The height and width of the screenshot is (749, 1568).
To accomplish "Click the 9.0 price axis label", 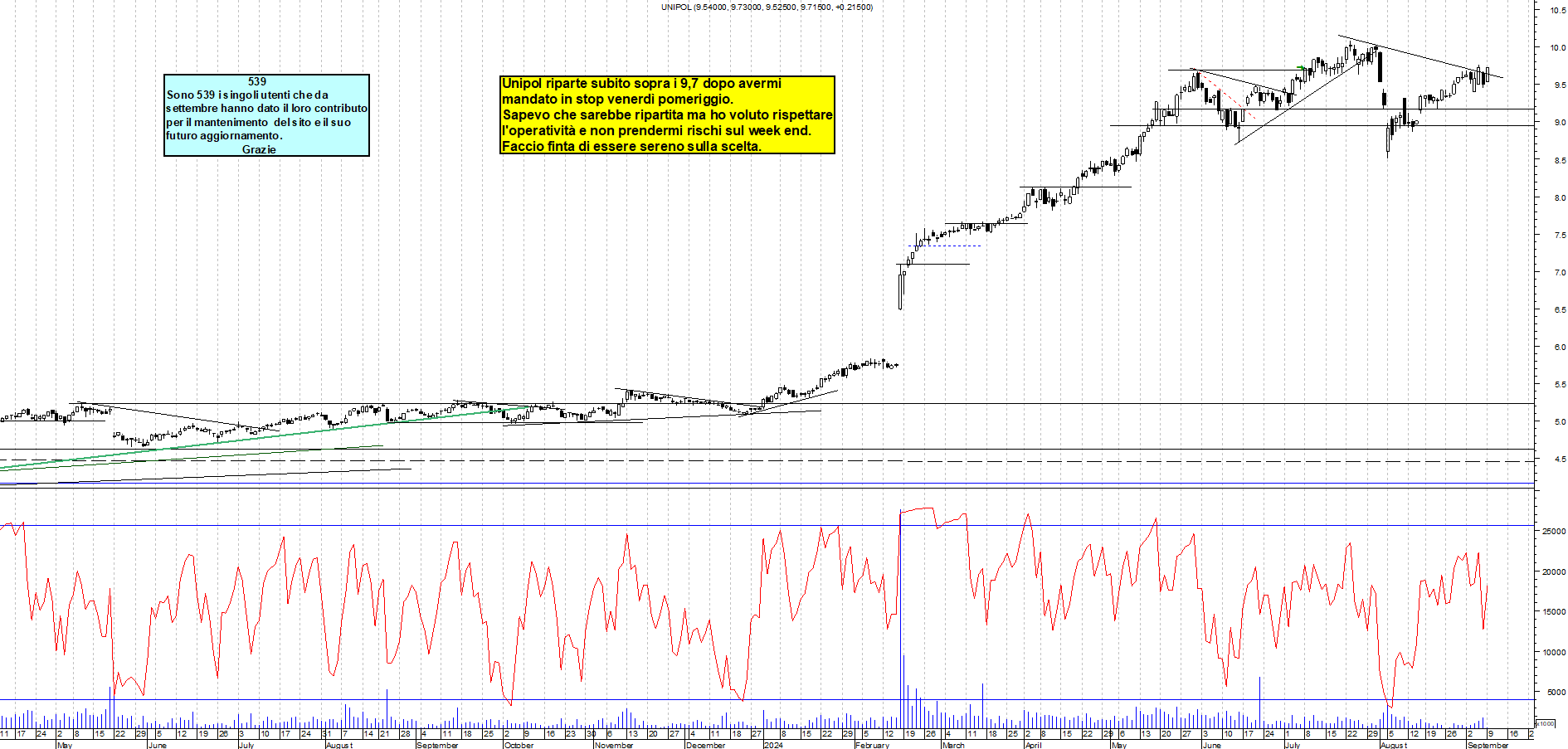I will 1560,122.
